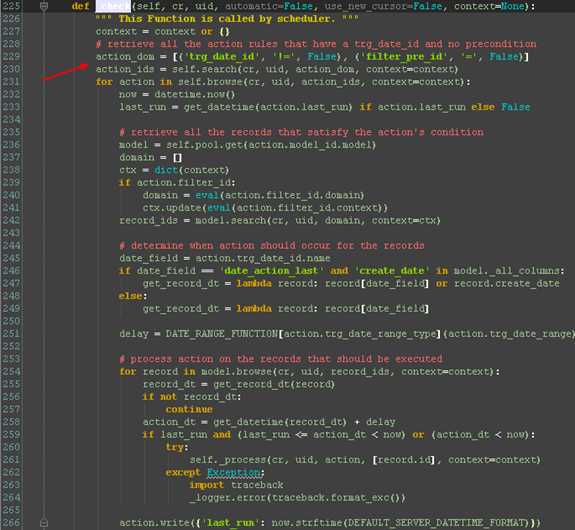Click the 'create_date' string on line 246

pos(392,271)
